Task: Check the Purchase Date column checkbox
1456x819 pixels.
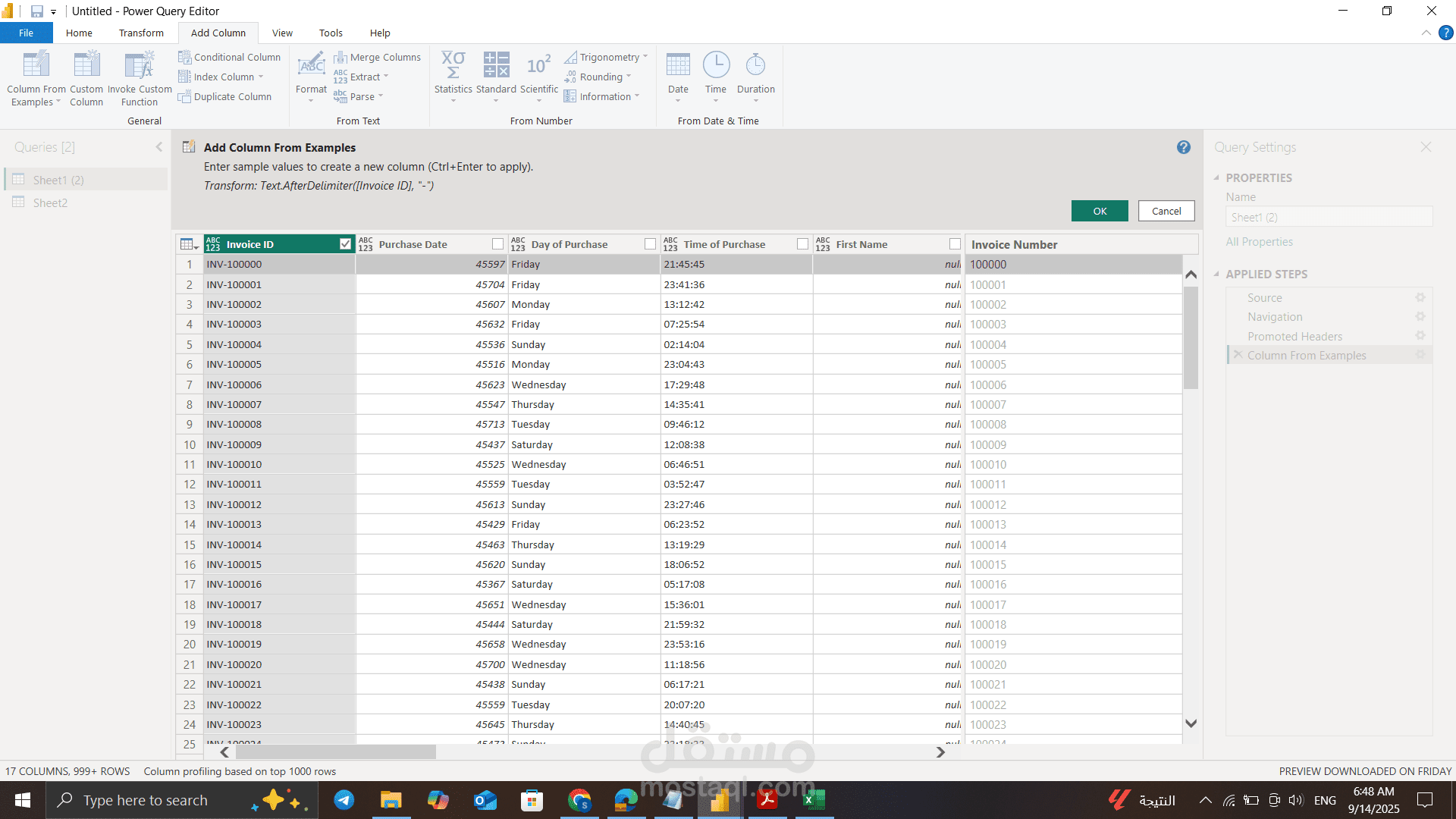Action: coord(497,244)
